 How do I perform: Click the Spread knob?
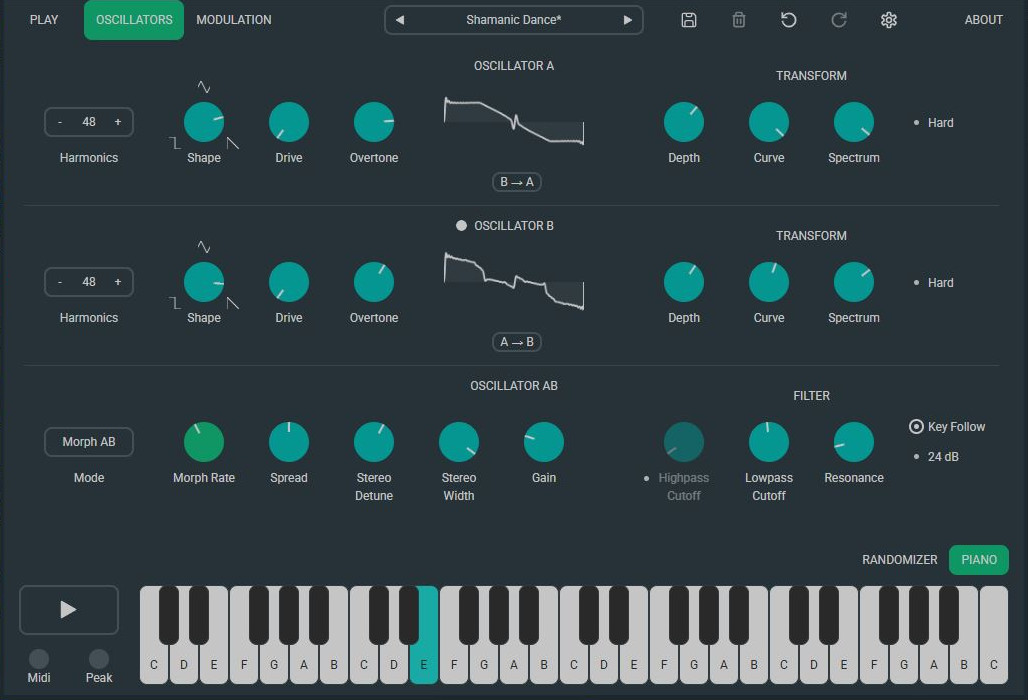tap(288, 442)
